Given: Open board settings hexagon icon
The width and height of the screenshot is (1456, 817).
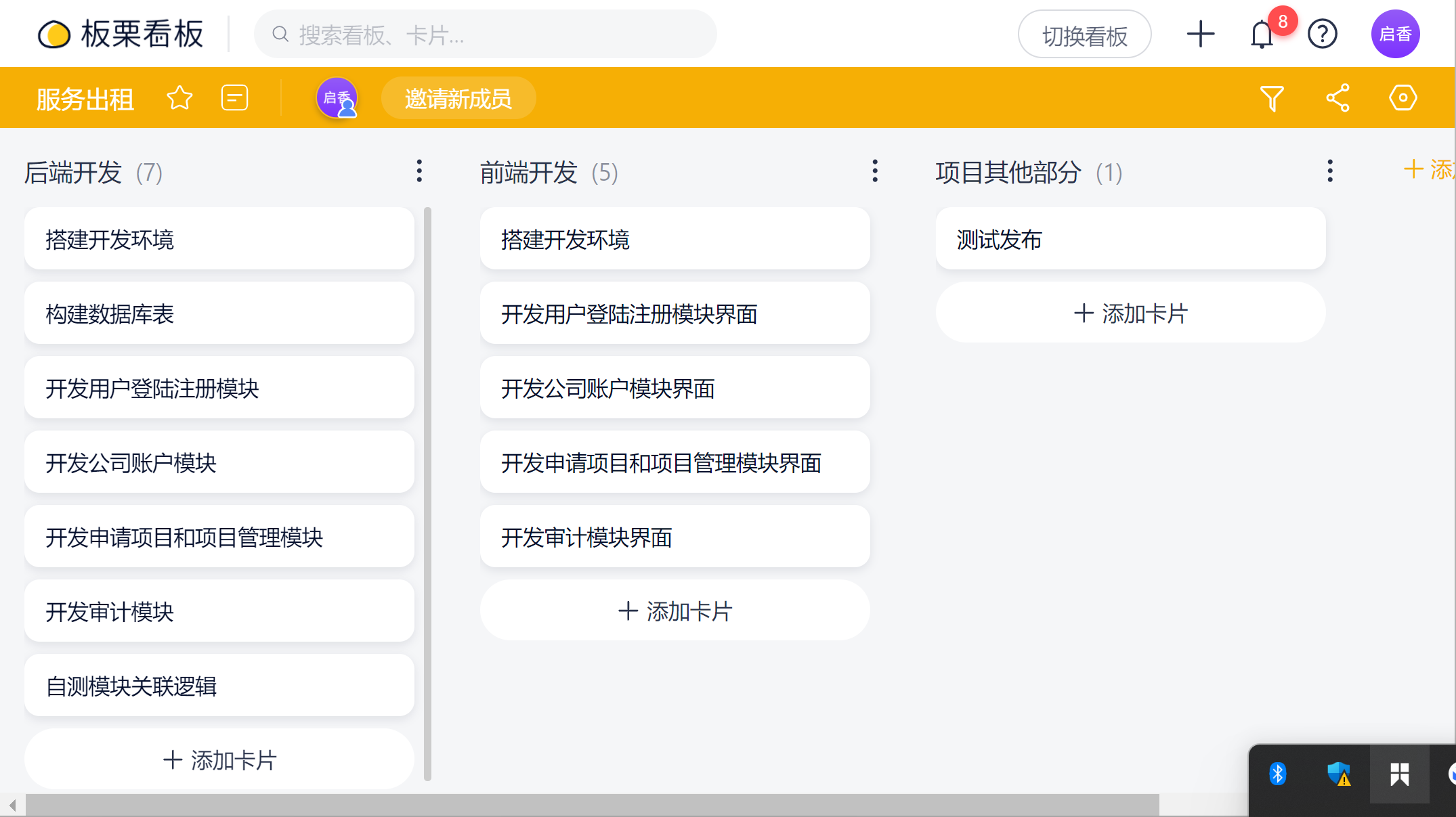Looking at the screenshot, I should pos(1403,98).
